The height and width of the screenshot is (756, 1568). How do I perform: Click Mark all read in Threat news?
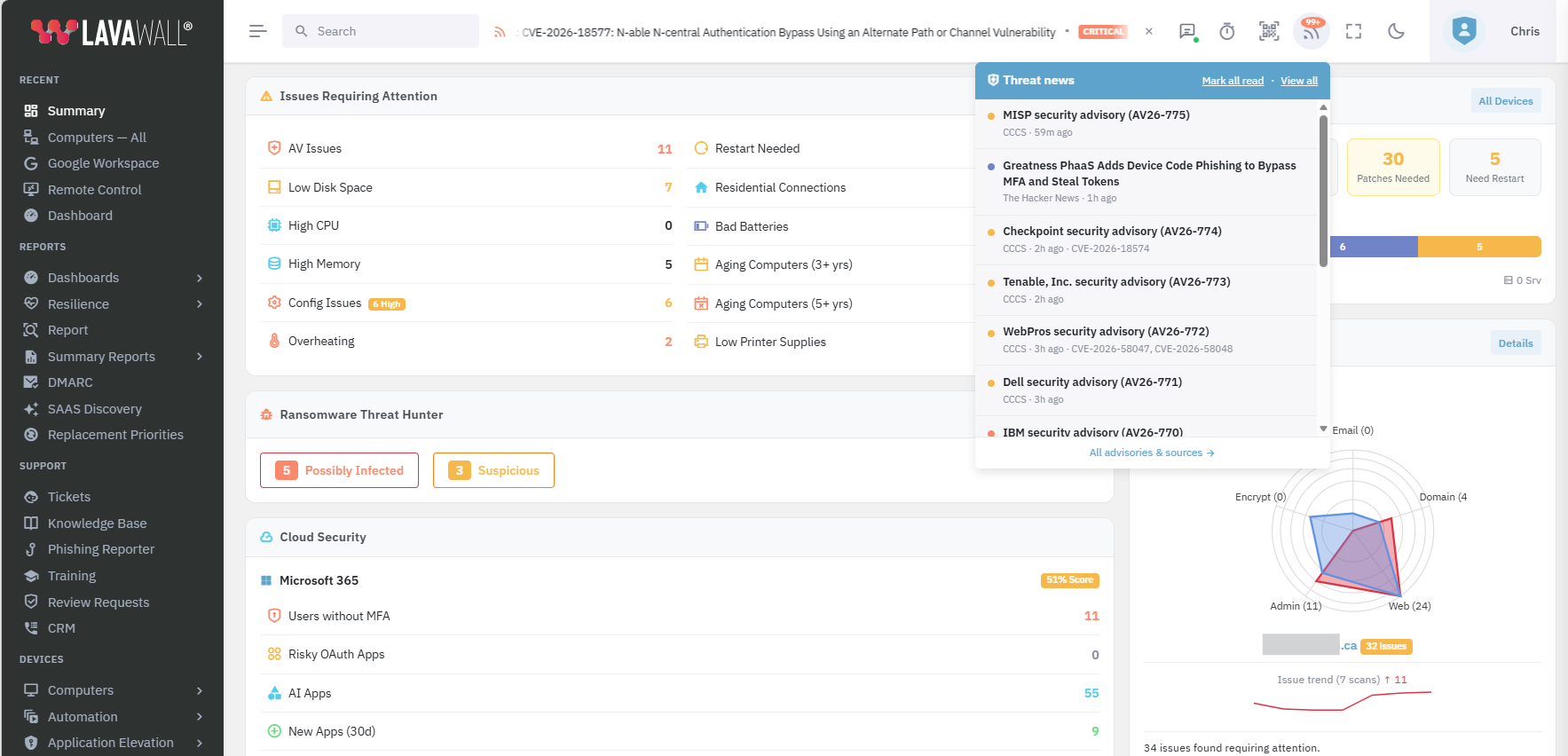pyautogui.click(x=1233, y=81)
